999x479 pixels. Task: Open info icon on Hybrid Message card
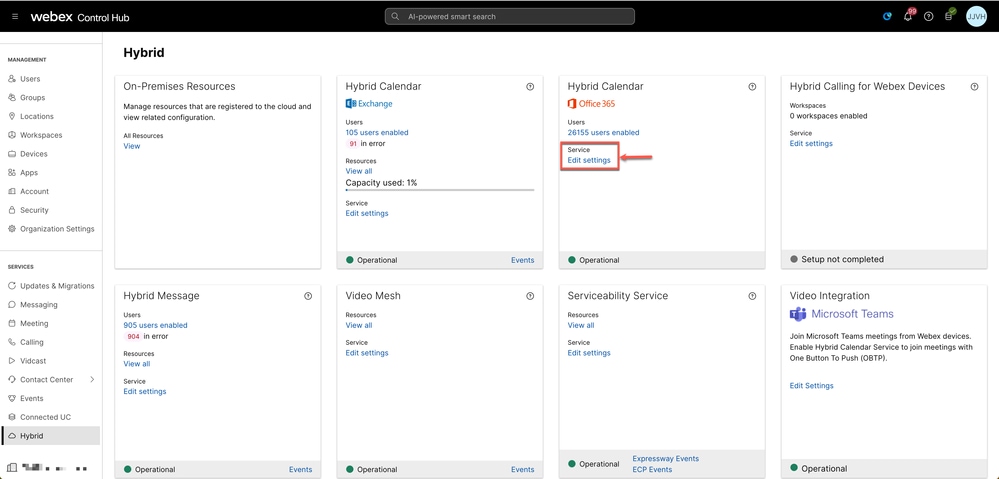[x=308, y=296]
